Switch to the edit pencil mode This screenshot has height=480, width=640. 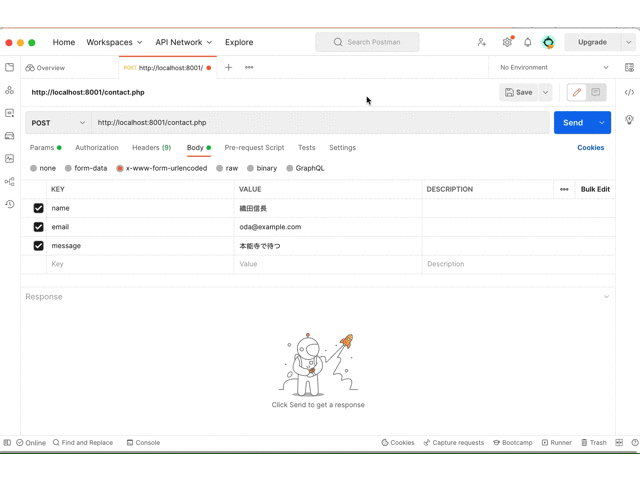pos(576,92)
